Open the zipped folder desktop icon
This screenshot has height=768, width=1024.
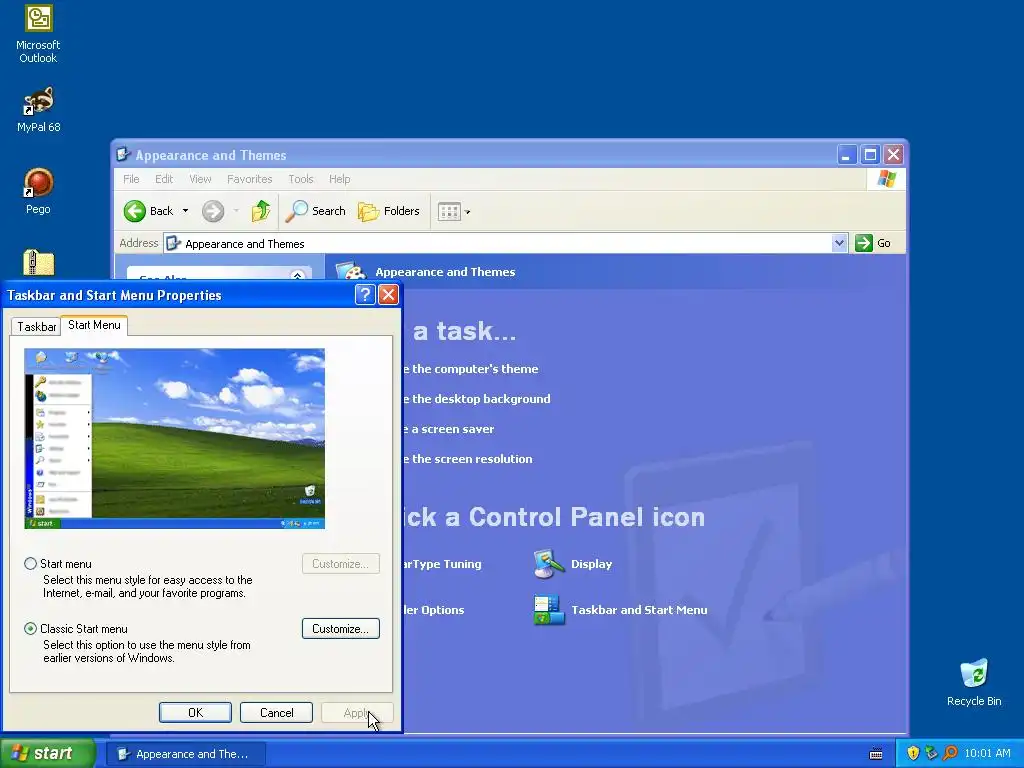39,263
